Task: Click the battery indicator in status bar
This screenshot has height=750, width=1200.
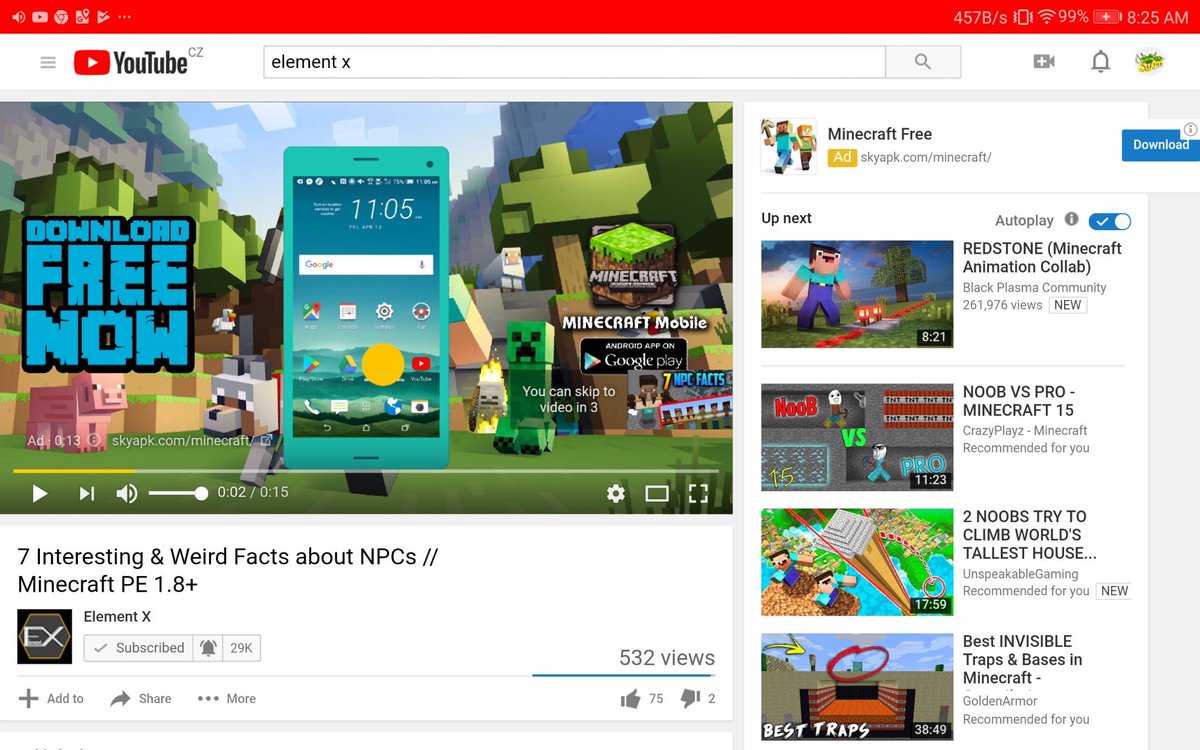Action: 1107,17
